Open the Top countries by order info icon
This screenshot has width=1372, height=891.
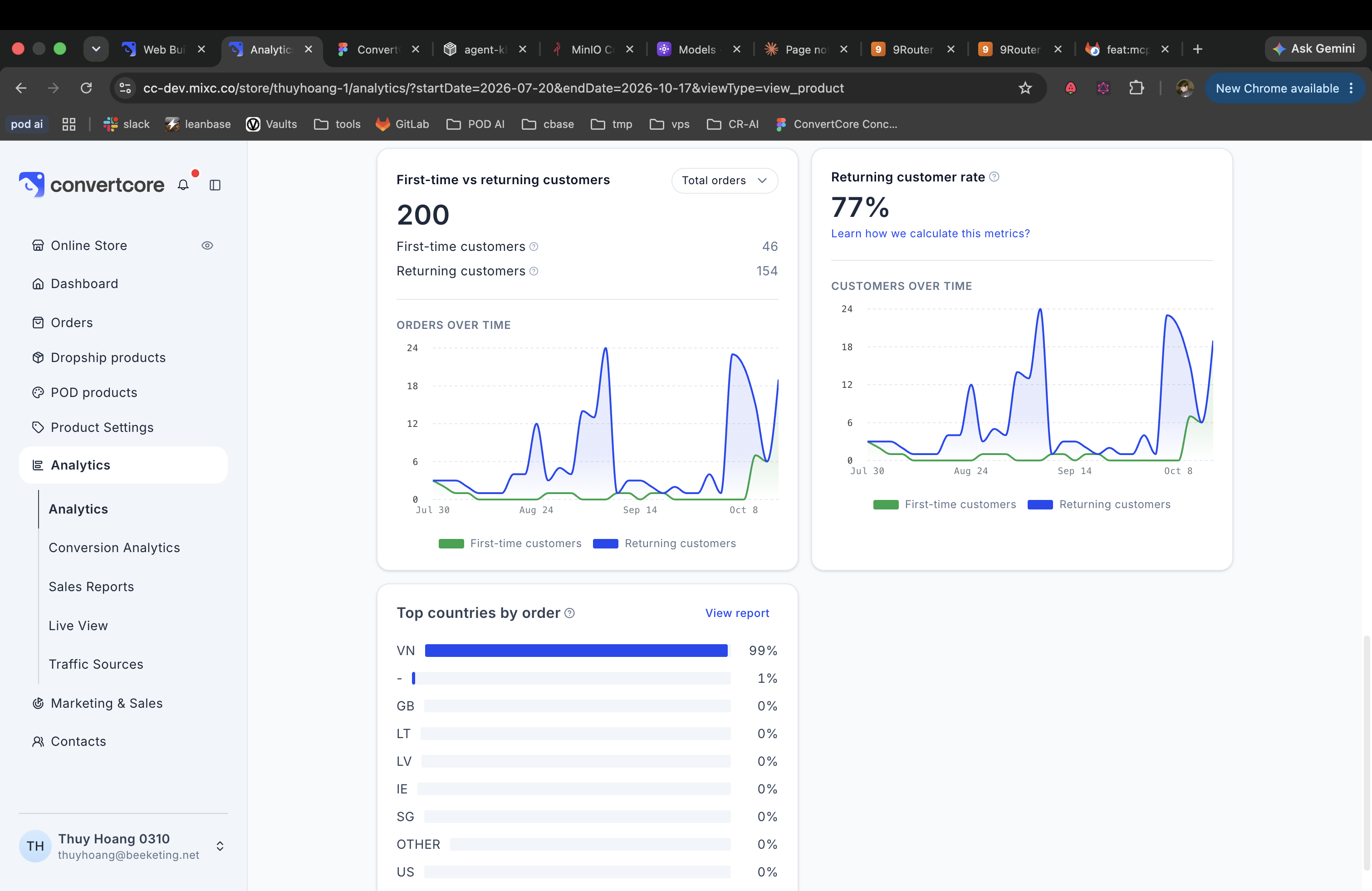point(569,612)
